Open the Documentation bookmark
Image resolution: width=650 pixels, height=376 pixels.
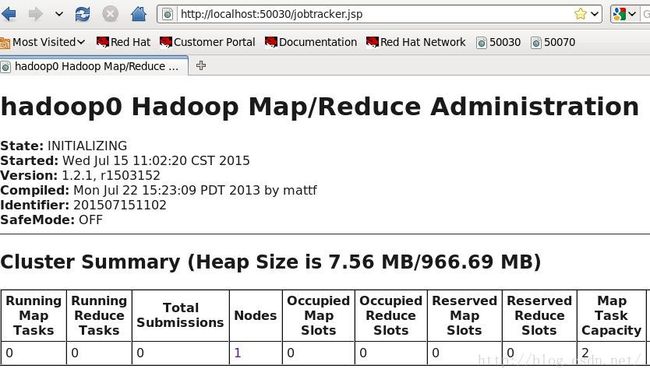click(x=311, y=42)
